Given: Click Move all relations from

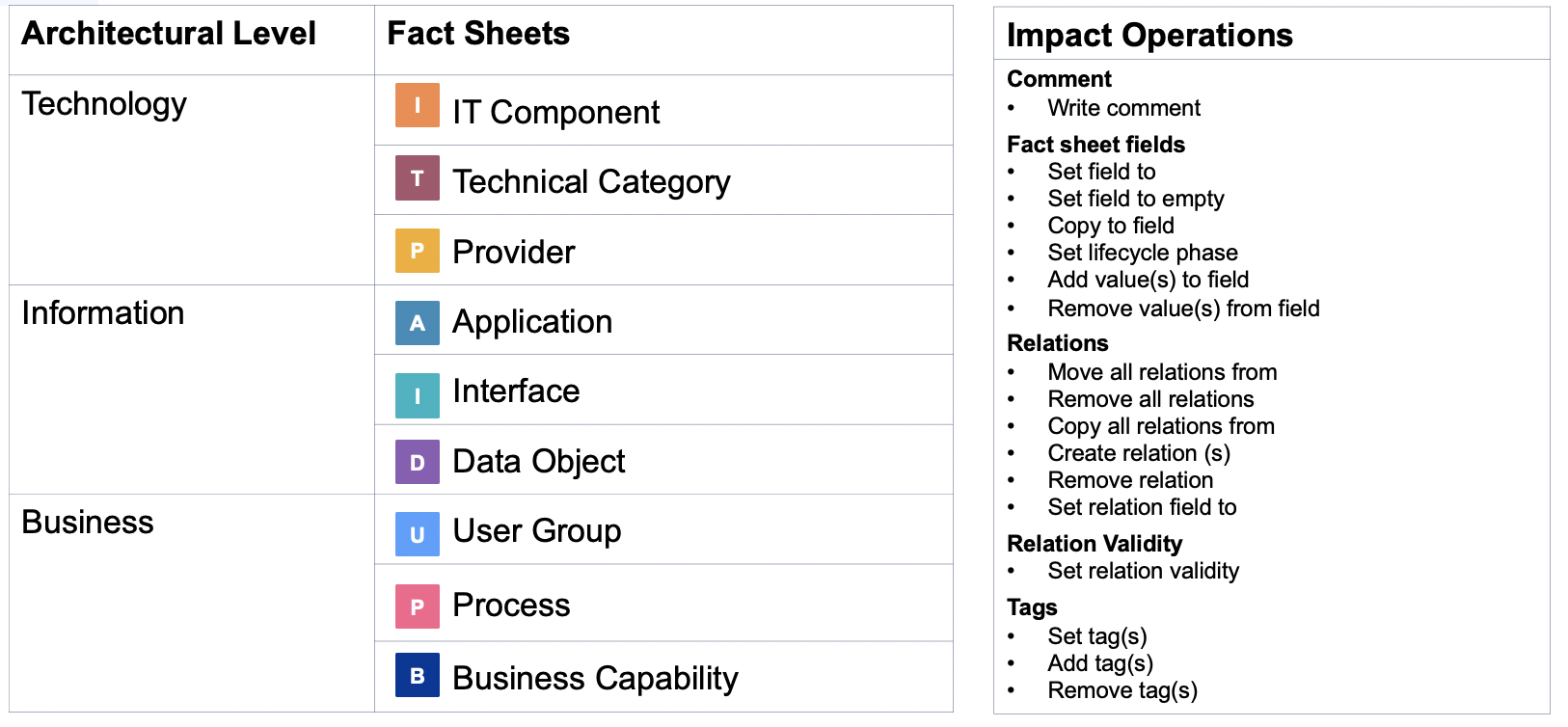Looking at the screenshot, I should tap(1162, 372).
